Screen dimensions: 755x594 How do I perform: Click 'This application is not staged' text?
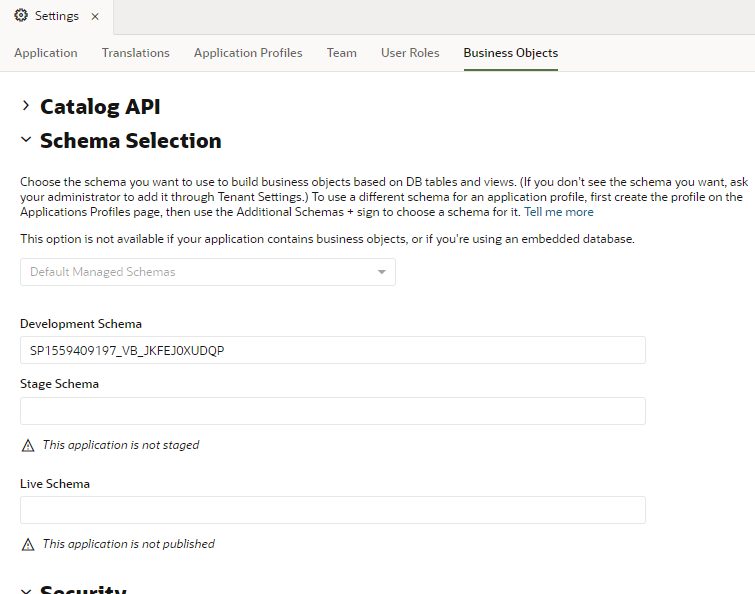121,445
